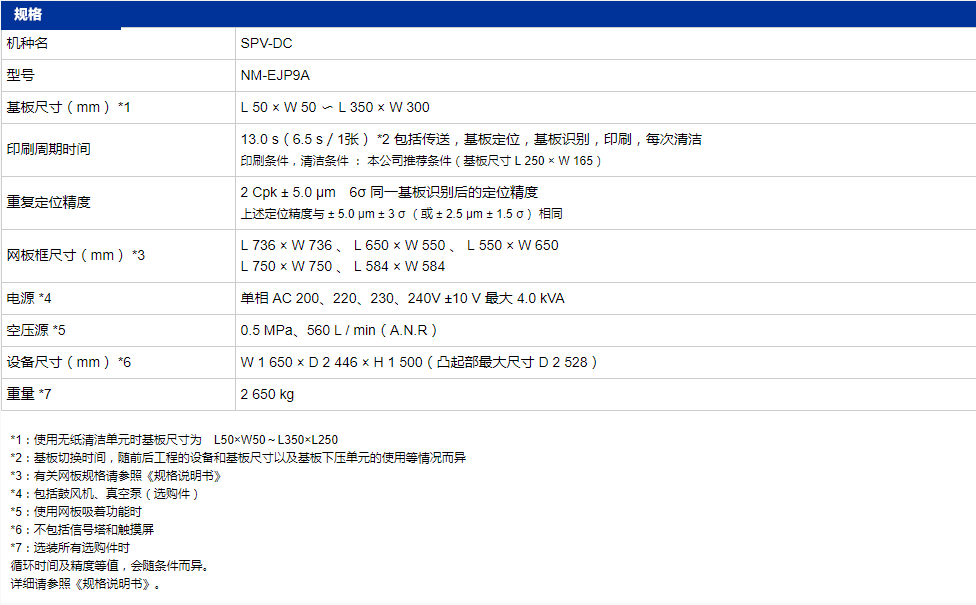This screenshot has width=976, height=605.
Task: Click the 设备尺寸（mm）*6 label
Action: pos(68,362)
